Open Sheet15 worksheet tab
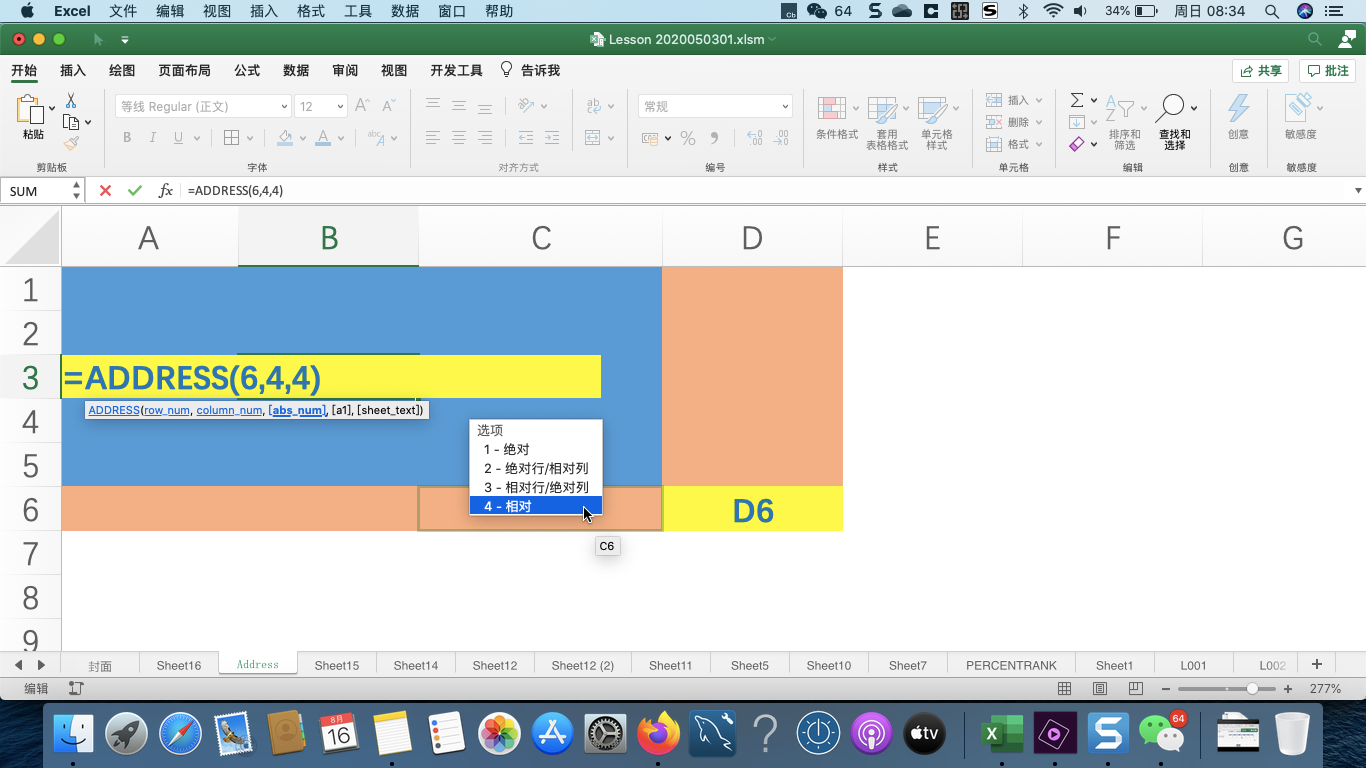 336,665
